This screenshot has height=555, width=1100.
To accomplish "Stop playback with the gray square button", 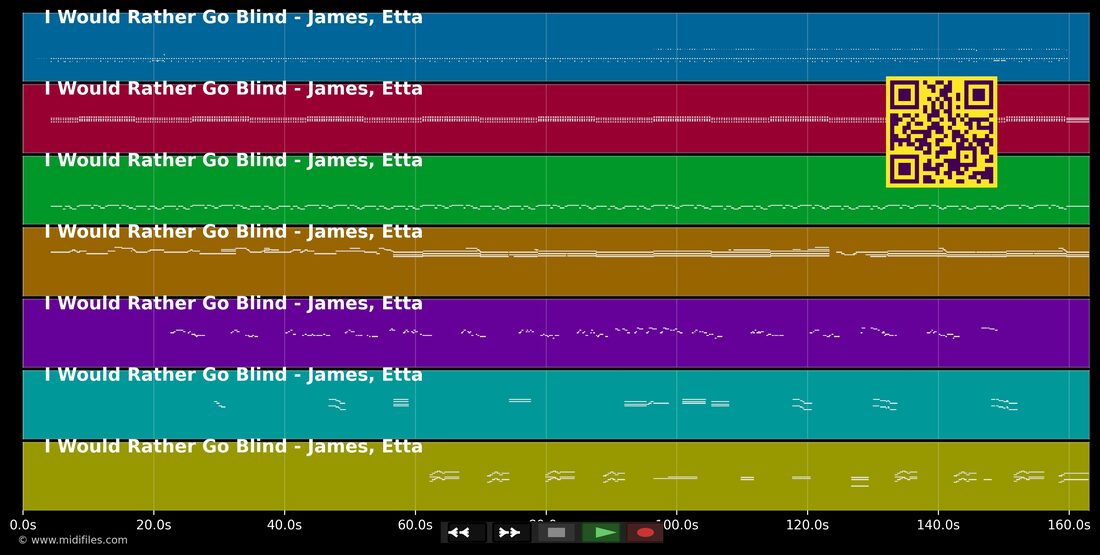I will pyautogui.click(x=556, y=533).
